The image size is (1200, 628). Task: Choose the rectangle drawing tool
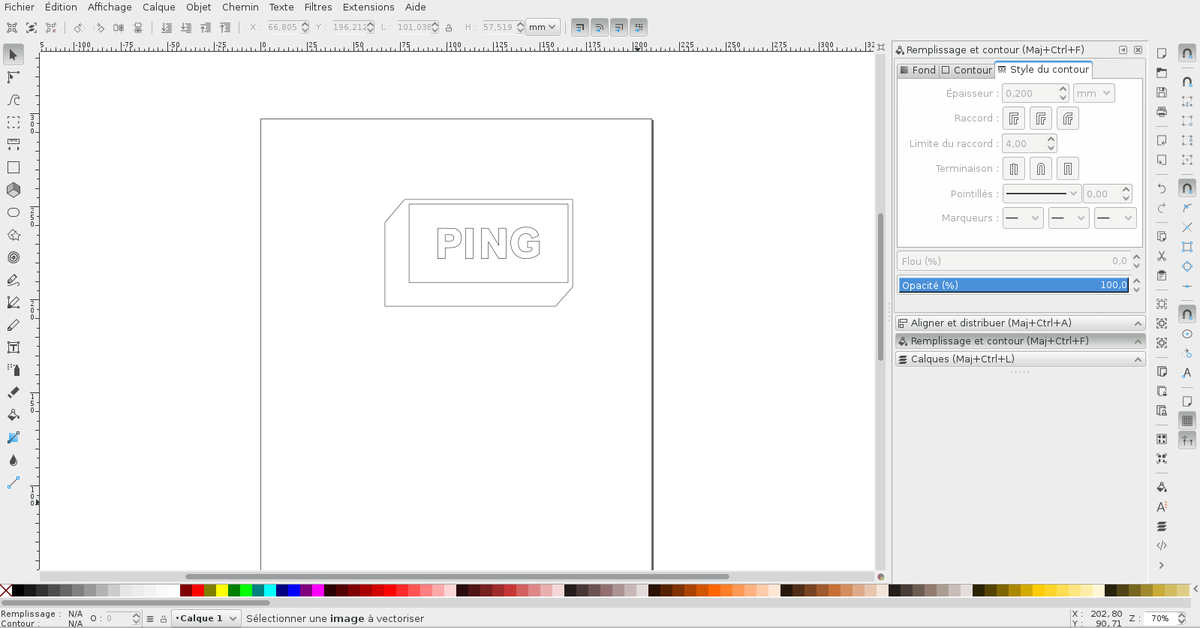click(13, 167)
